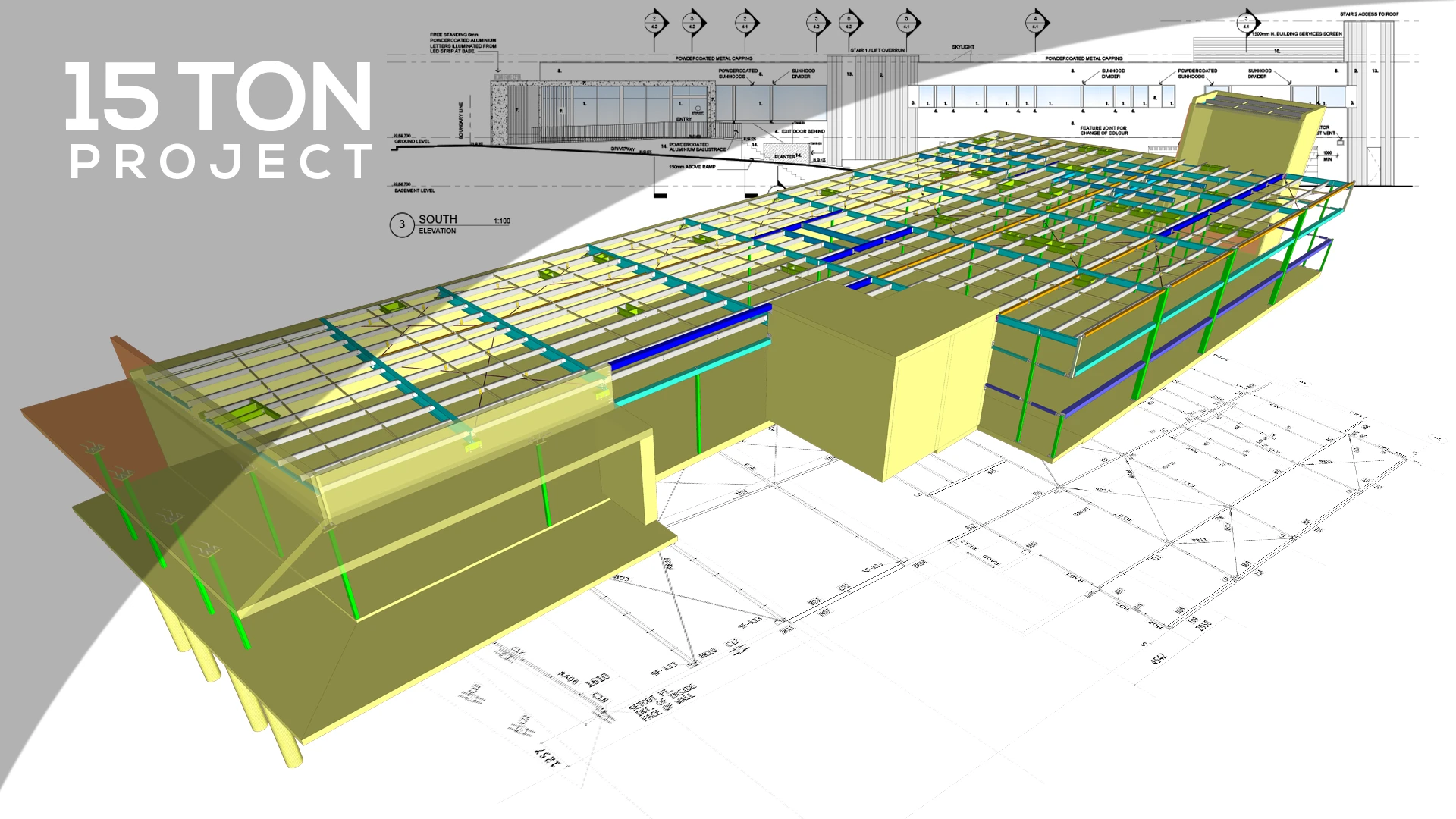
Task: Select the 1:100 scale label
Action: (501, 221)
